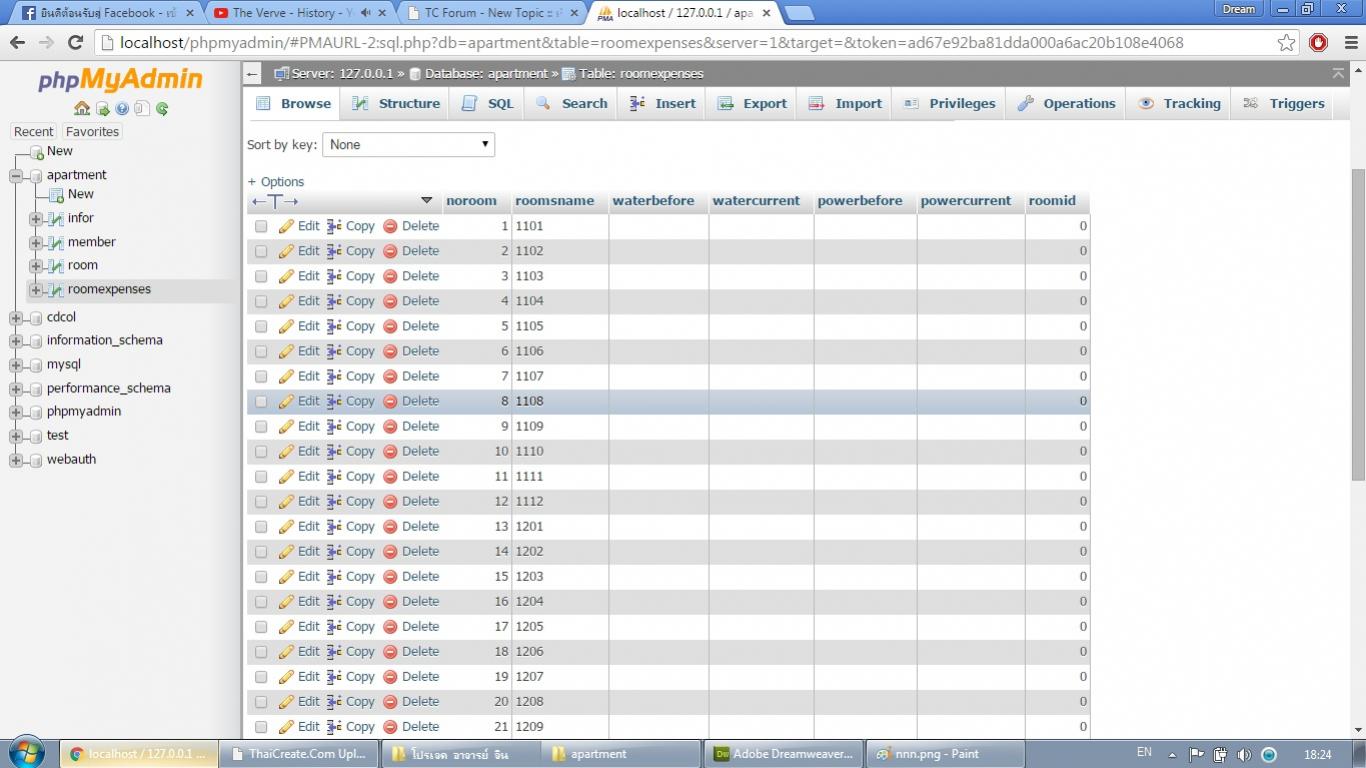Tick the checkbox for room 1108 row
This screenshot has height=768, width=1366.
click(x=261, y=401)
